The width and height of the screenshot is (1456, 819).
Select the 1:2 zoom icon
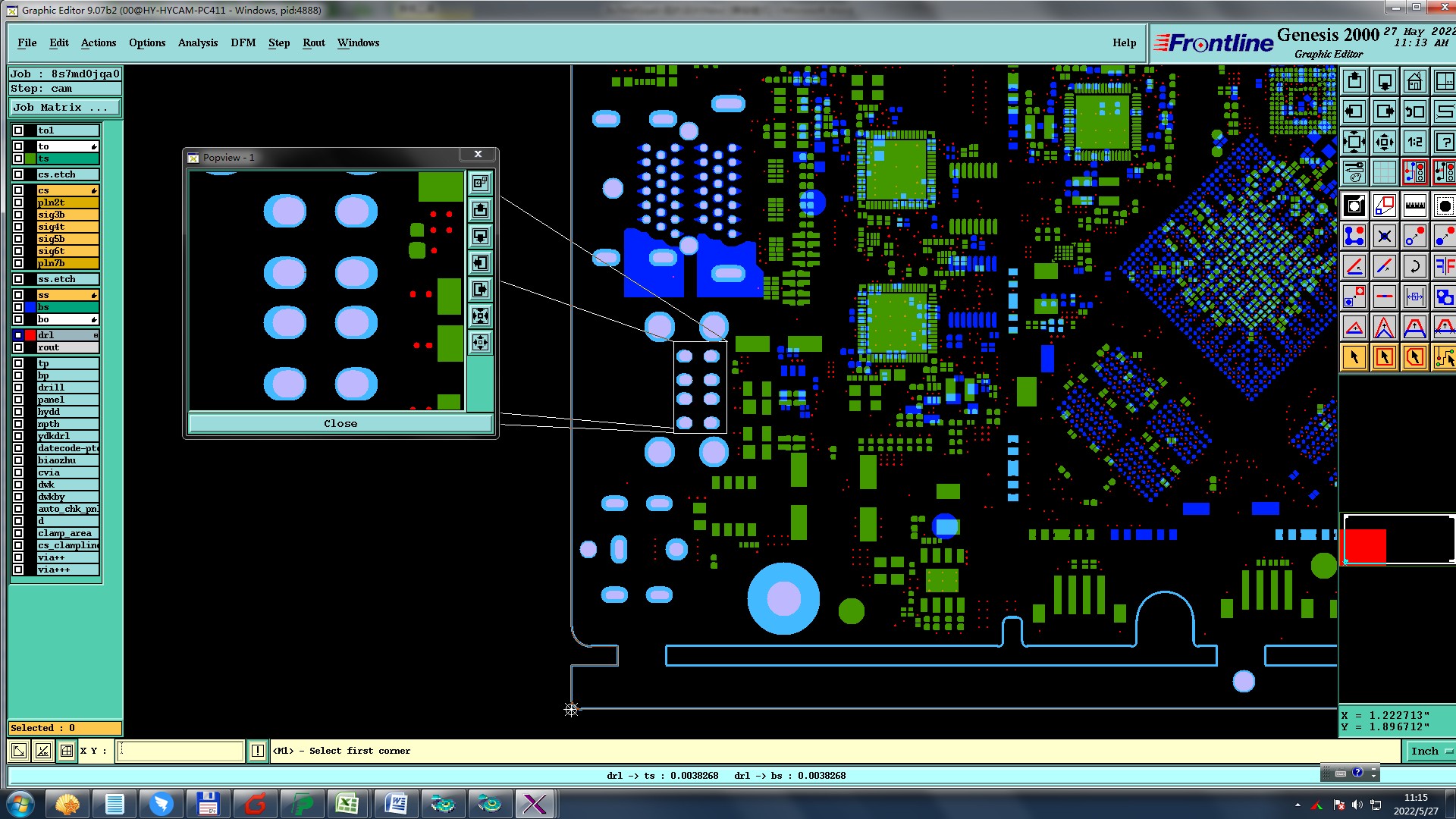coord(1414,142)
